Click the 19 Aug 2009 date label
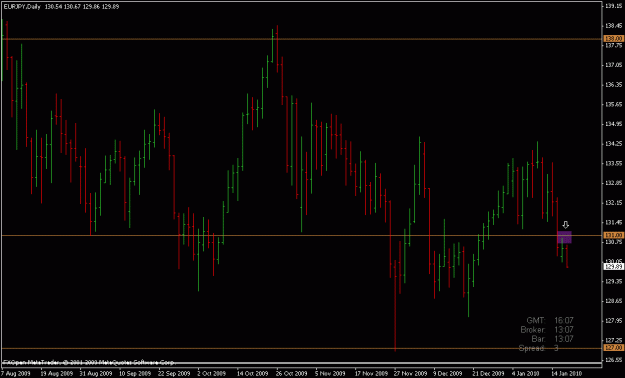Screen dimensions: 625x378 [x=56, y=374]
